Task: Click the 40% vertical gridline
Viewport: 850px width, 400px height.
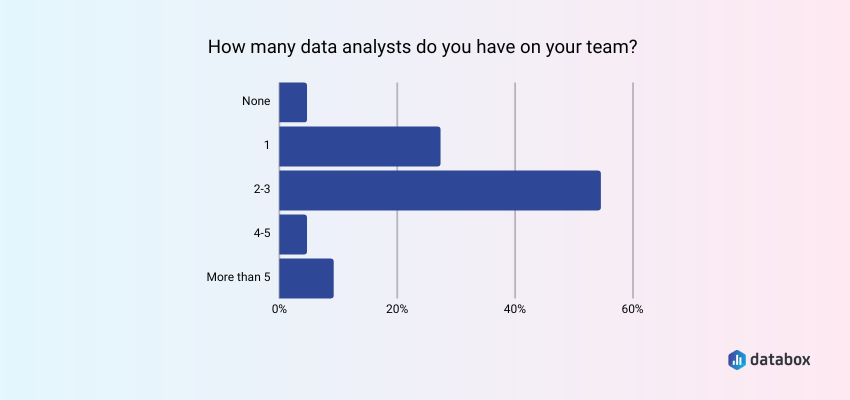Action: click(515, 120)
